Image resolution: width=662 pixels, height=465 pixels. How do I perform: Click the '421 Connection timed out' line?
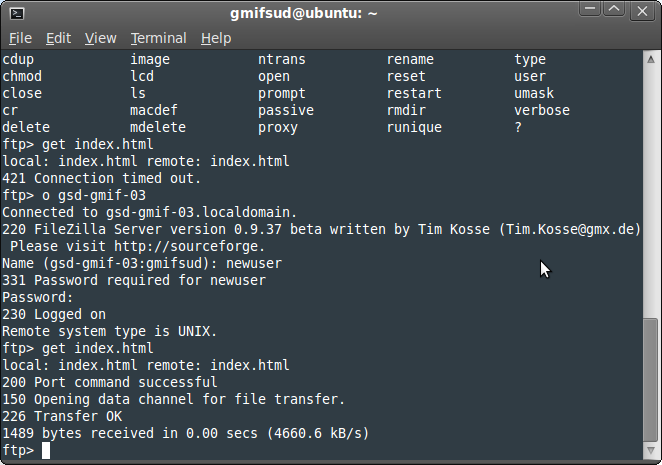click(101, 178)
